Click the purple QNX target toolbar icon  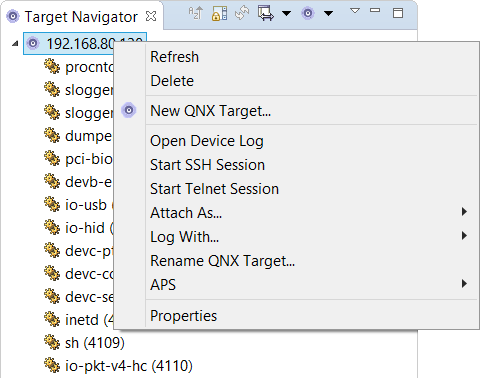pyautogui.click(x=308, y=13)
